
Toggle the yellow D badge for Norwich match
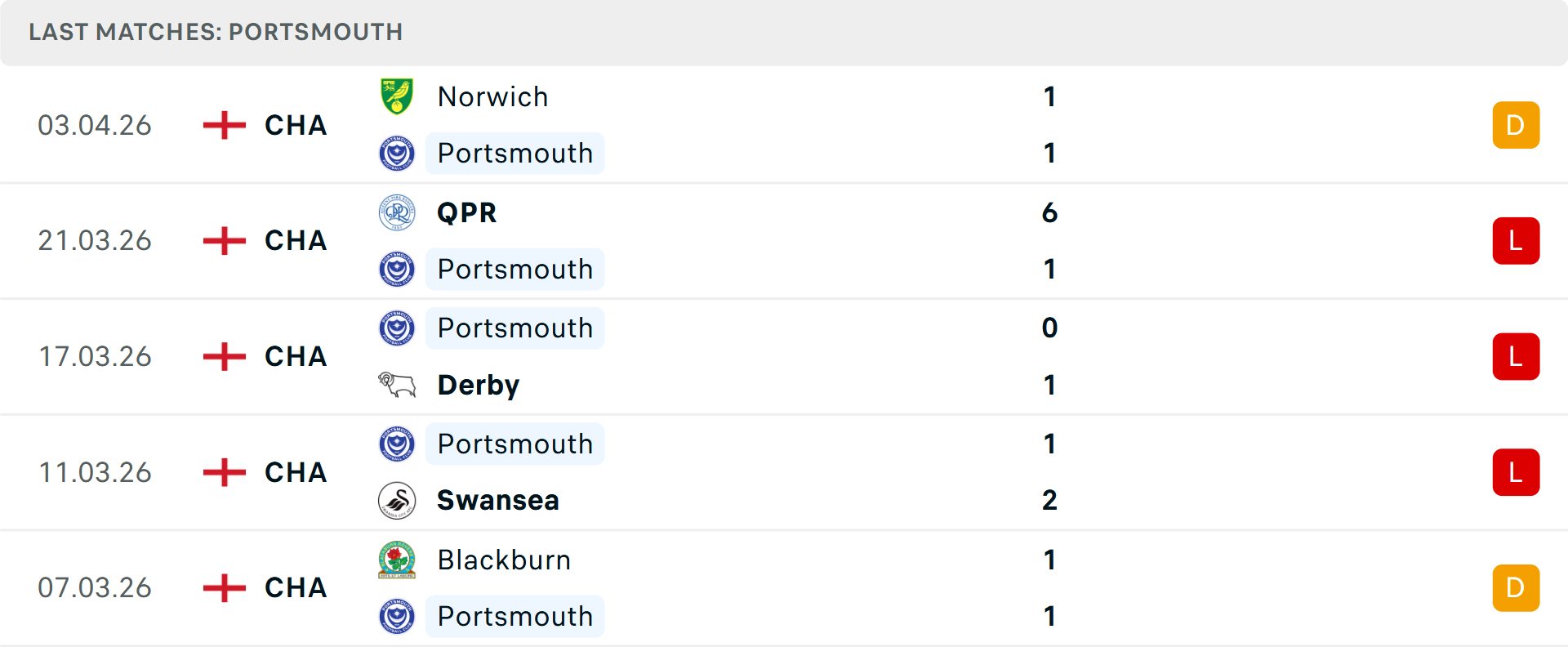pos(1516,125)
